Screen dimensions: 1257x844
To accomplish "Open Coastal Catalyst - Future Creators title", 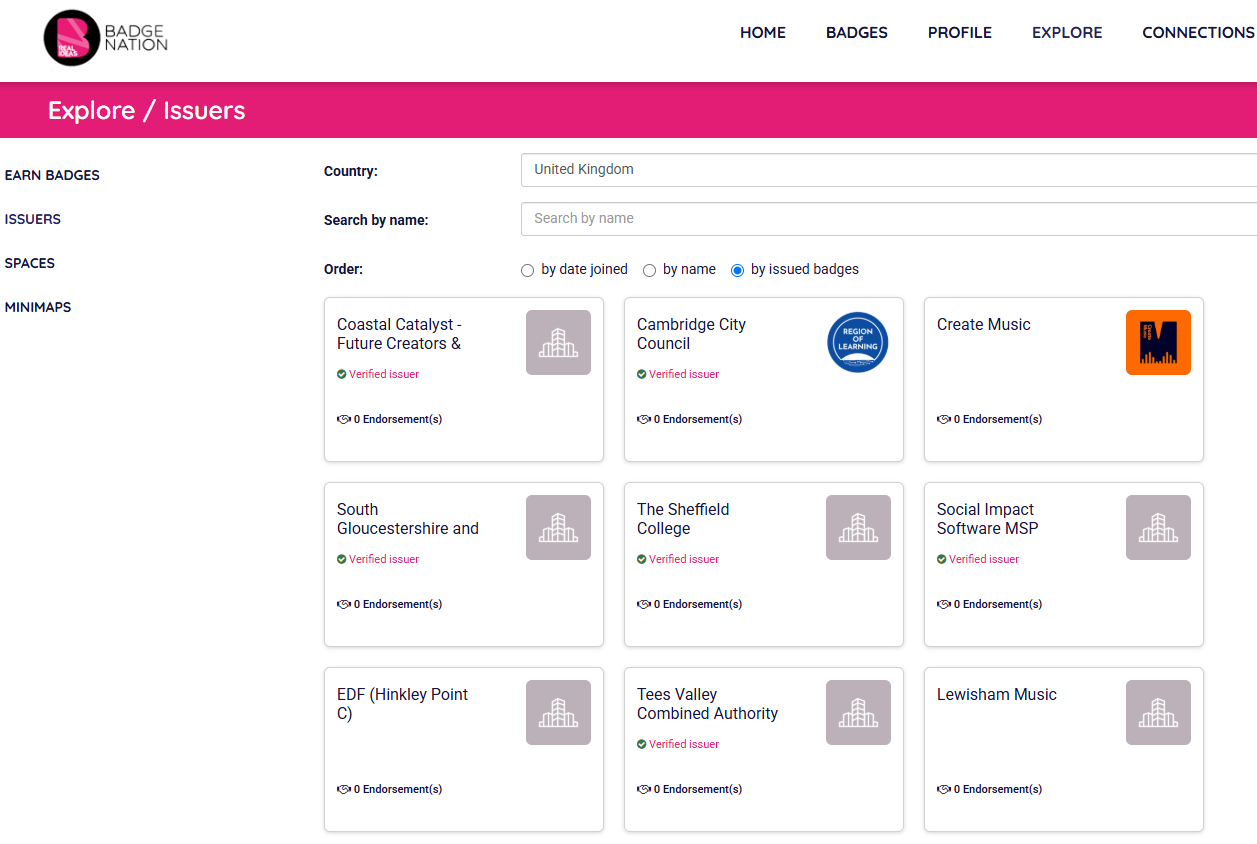I will click(x=399, y=334).
